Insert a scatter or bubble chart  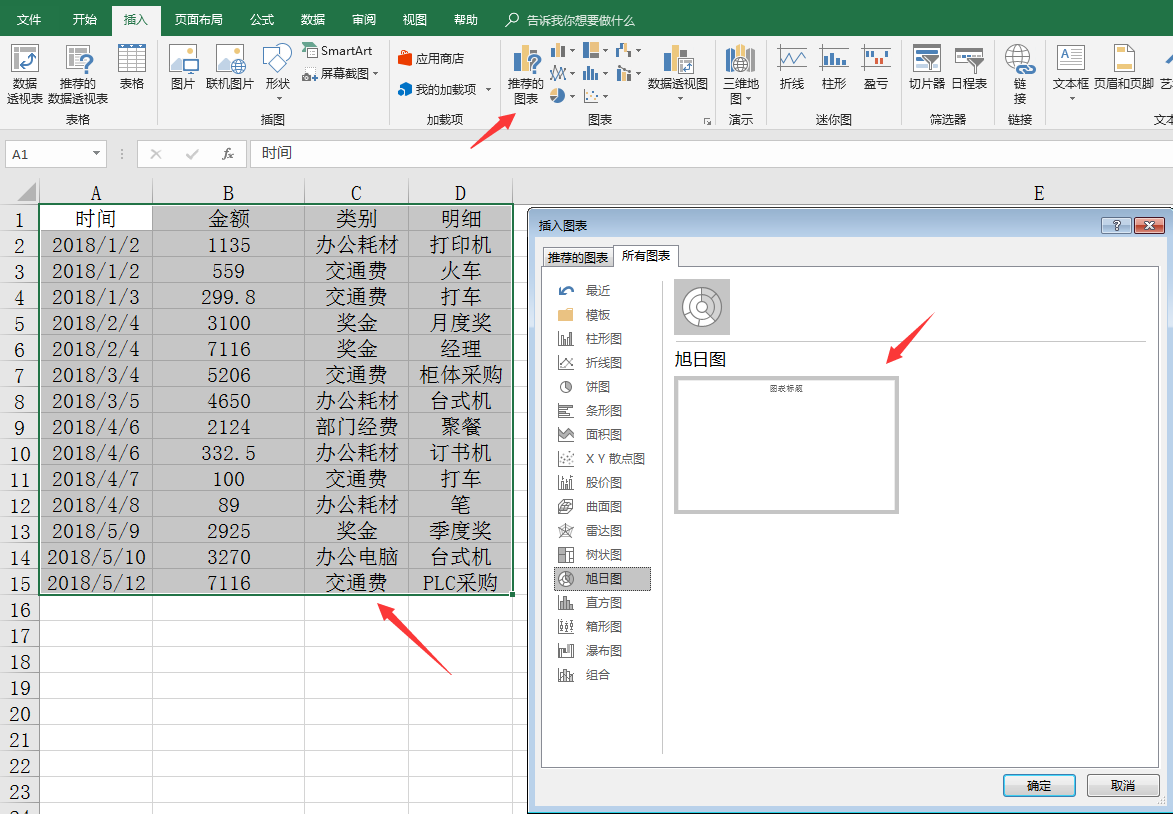click(x=595, y=96)
